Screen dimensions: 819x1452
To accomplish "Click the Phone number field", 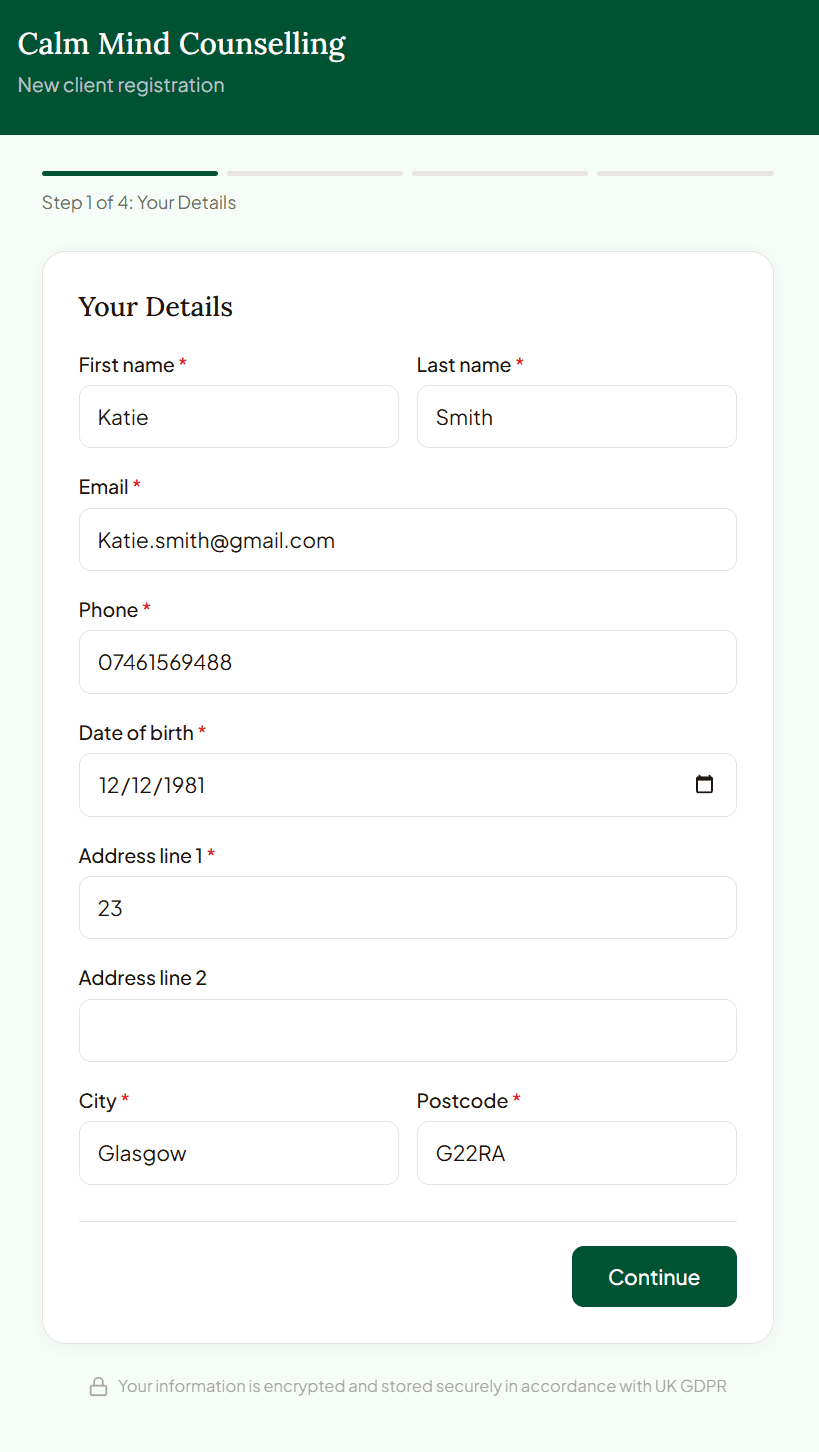I will point(407,662).
